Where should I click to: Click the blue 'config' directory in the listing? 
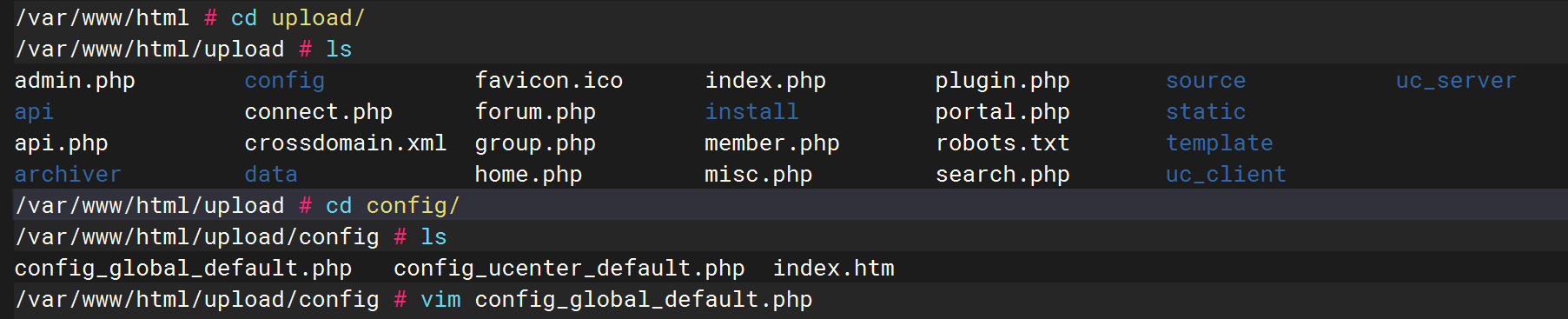(x=285, y=81)
